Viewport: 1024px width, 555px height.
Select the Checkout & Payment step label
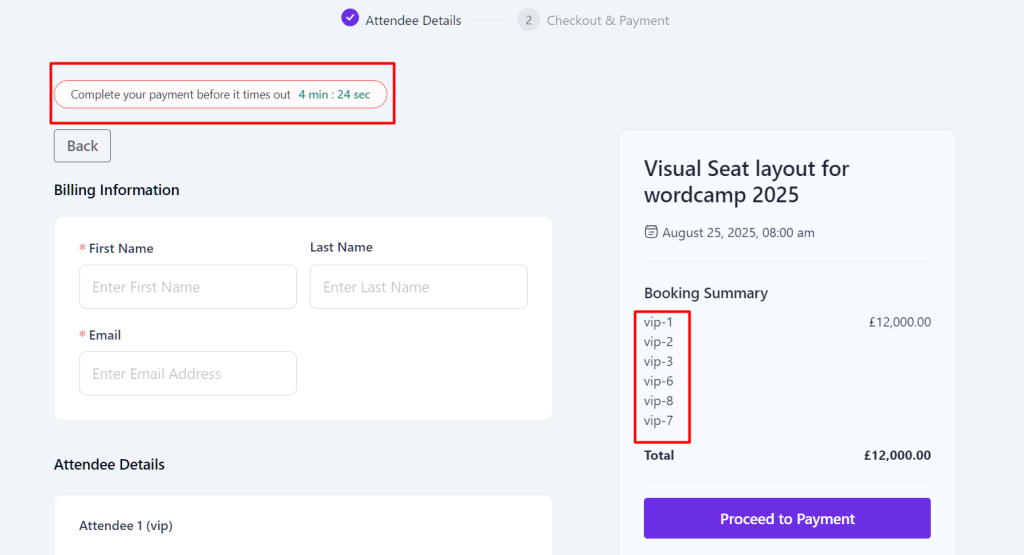pyautogui.click(x=607, y=20)
